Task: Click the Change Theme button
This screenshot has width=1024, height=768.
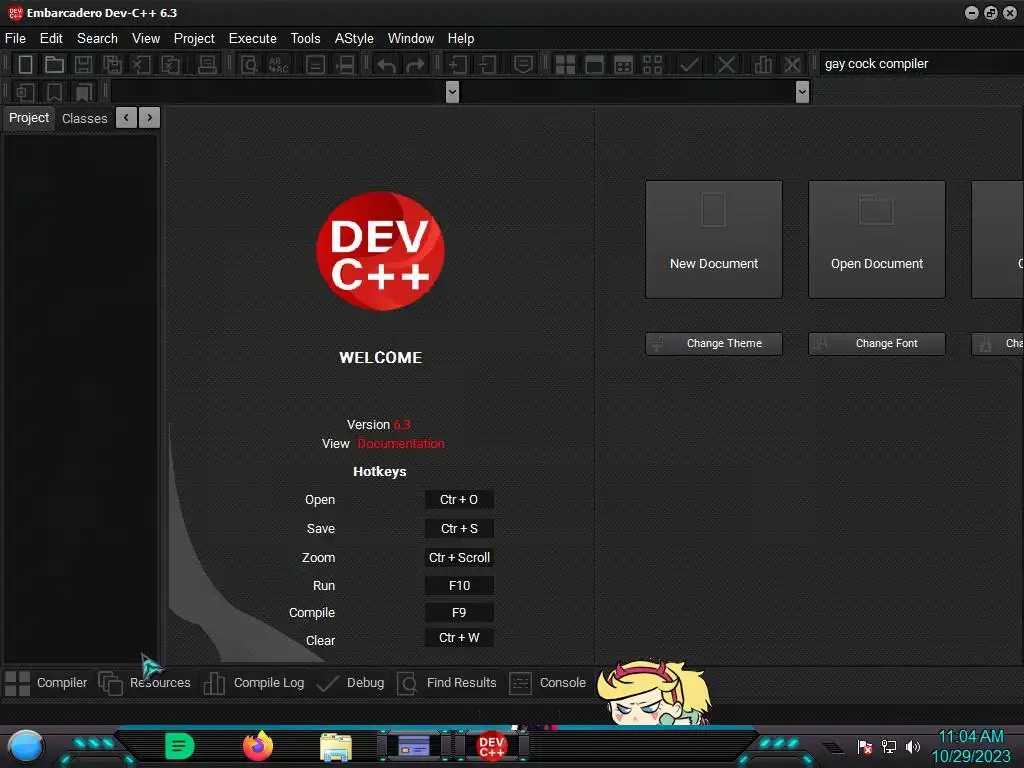Action: pyautogui.click(x=714, y=344)
